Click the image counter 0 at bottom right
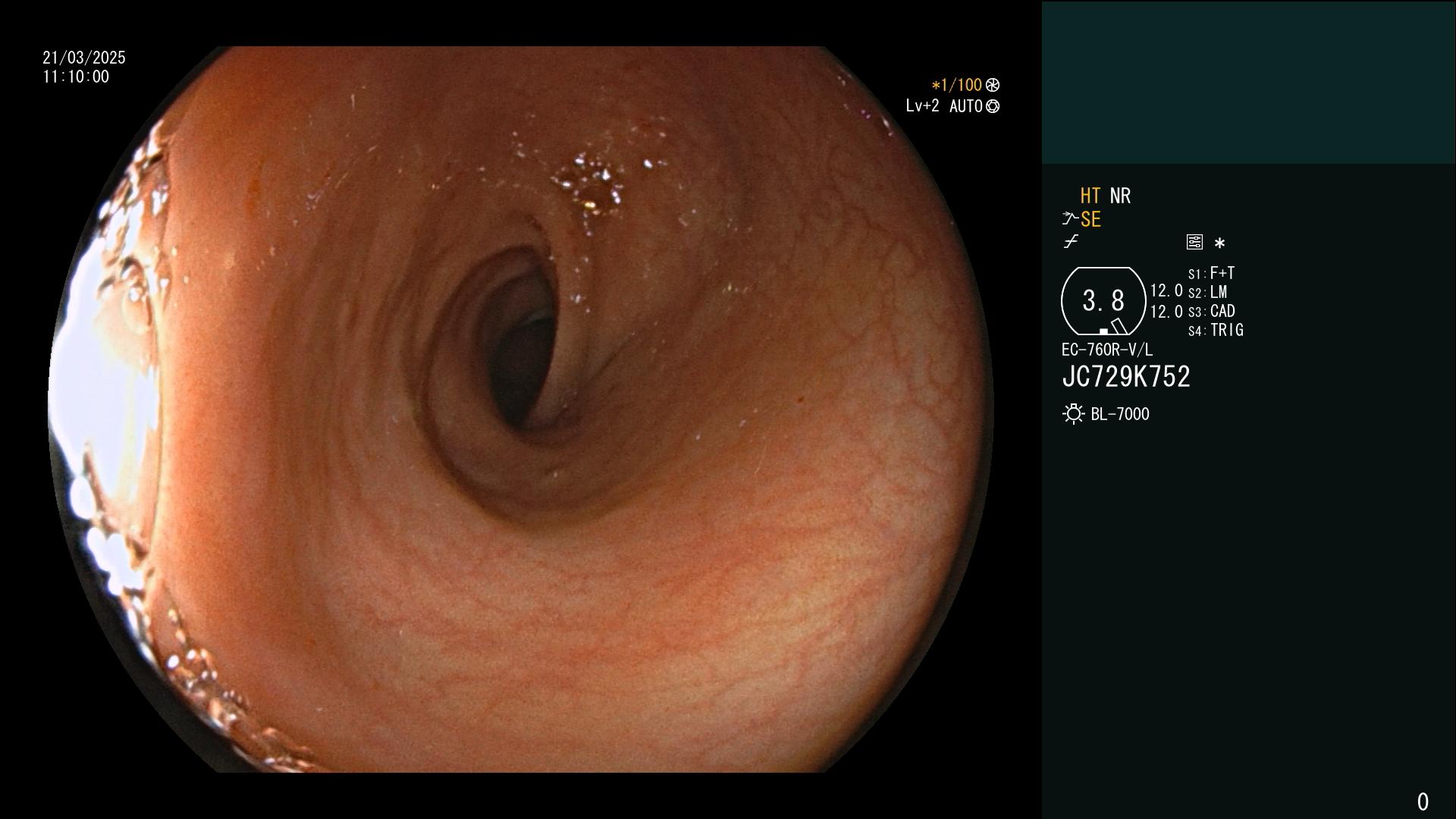This screenshot has width=1456, height=819. (x=1423, y=802)
